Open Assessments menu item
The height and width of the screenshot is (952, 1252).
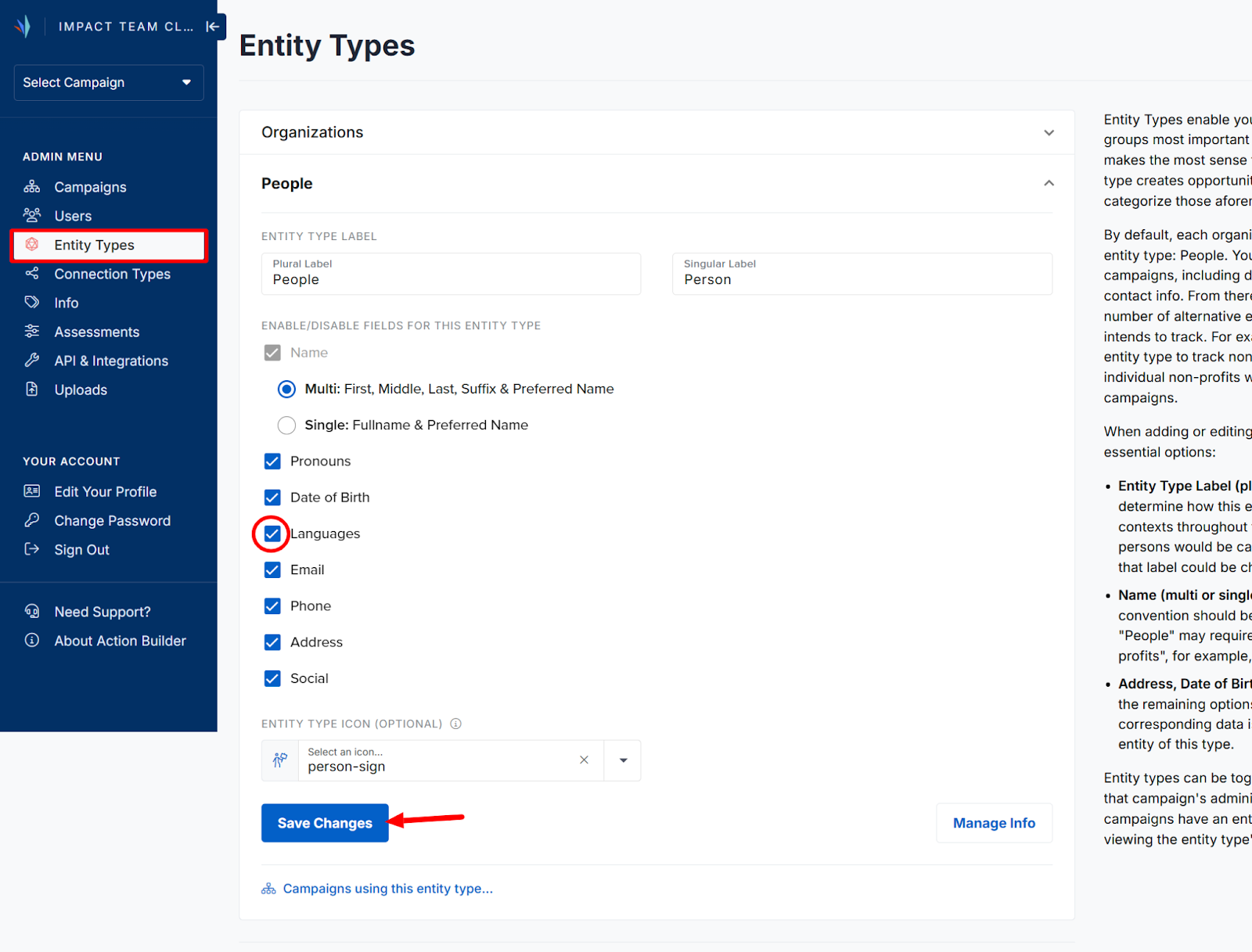pyautogui.click(x=97, y=332)
